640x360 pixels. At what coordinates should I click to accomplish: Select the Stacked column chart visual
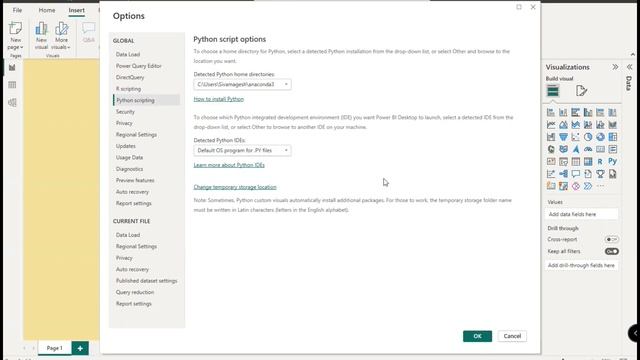pyautogui.click(x=563, y=112)
